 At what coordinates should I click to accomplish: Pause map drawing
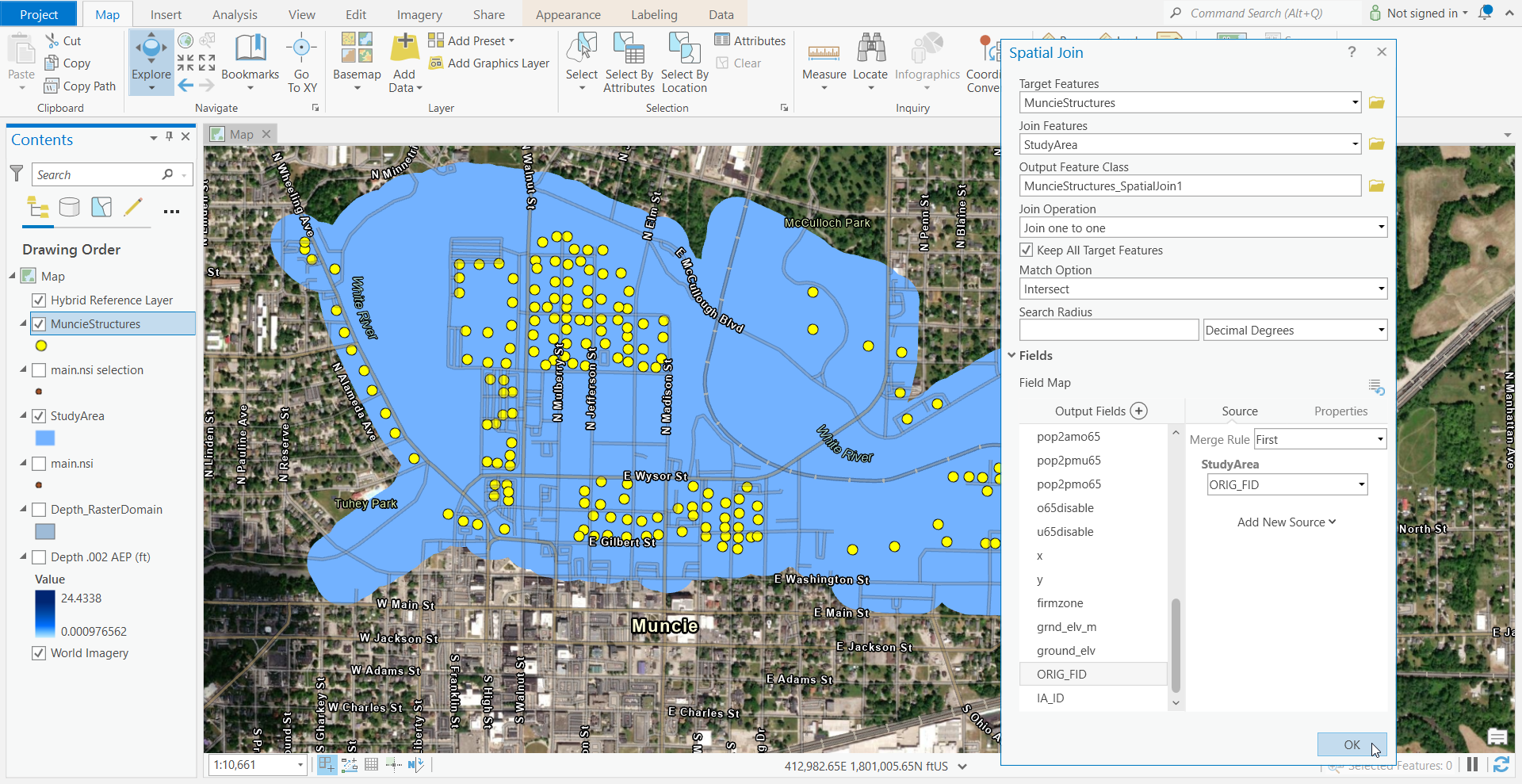tap(1472, 765)
